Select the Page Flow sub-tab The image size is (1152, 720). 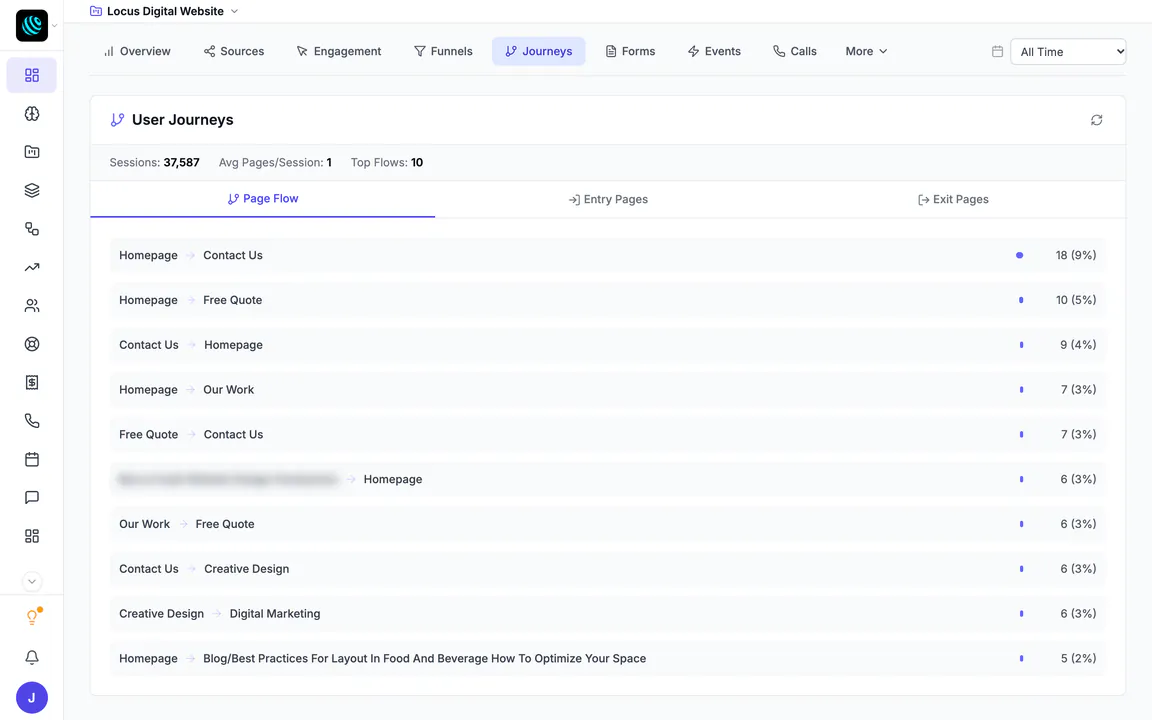tap(263, 199)
